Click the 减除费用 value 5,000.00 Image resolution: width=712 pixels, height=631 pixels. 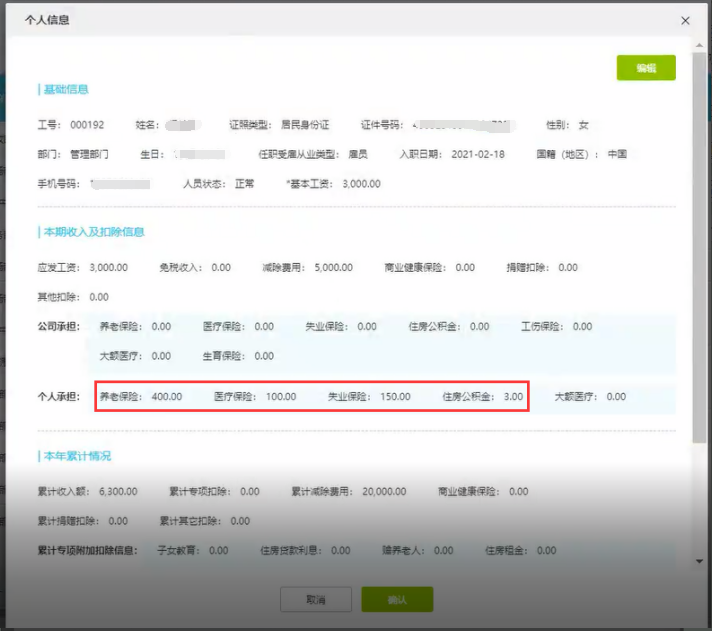point(334,268)
